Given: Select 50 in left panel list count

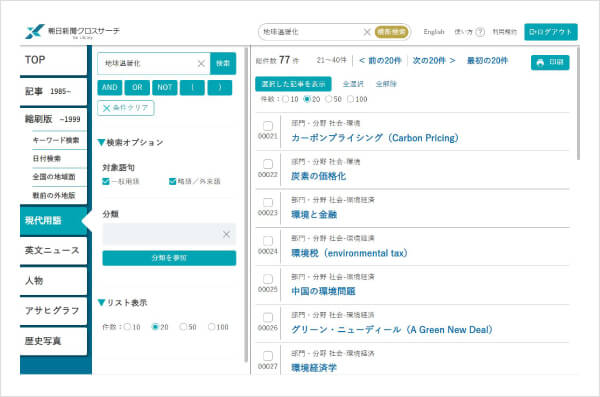Looking at the screenshot, I should [183, 327].
